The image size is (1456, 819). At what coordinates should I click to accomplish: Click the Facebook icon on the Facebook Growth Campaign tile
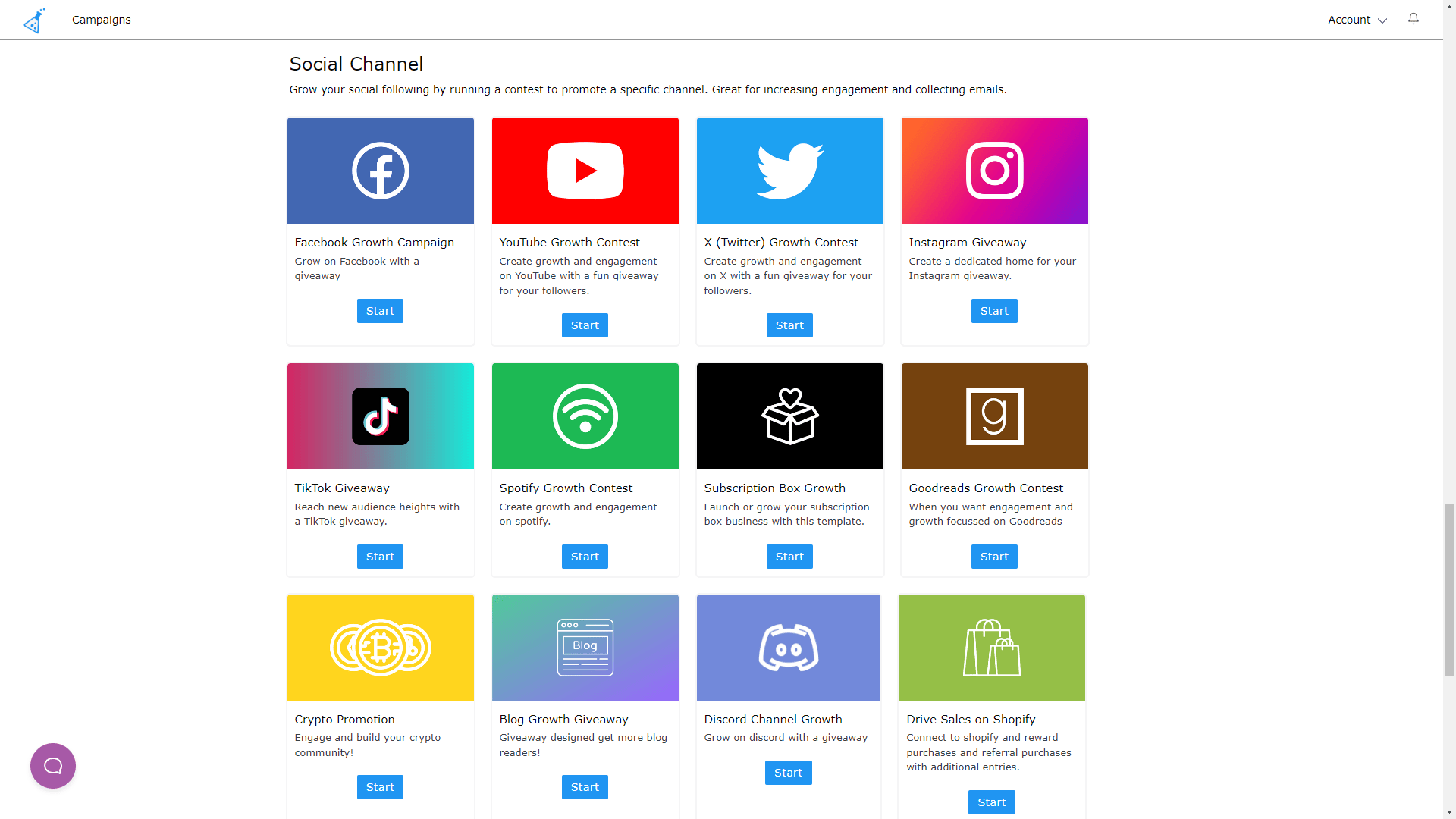point(380,170)
